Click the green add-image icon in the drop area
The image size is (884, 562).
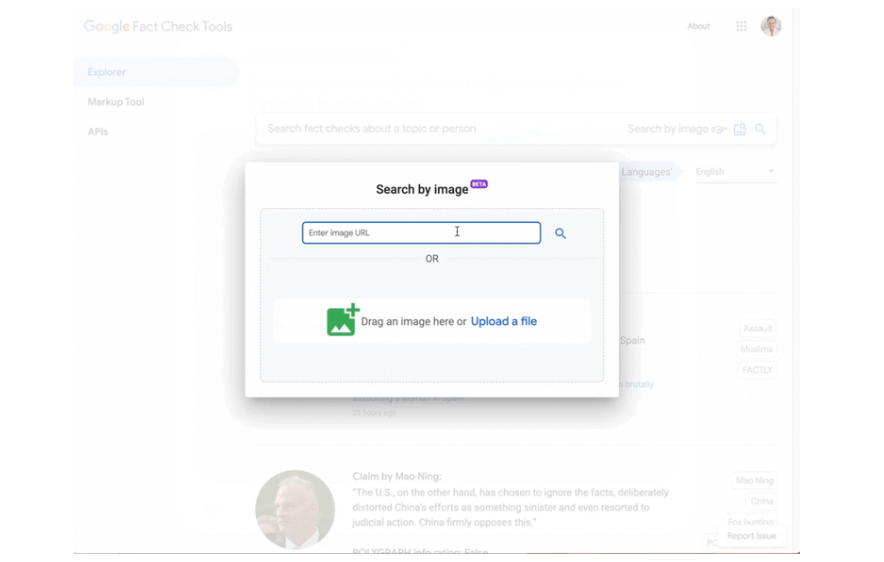click(343, 320)
